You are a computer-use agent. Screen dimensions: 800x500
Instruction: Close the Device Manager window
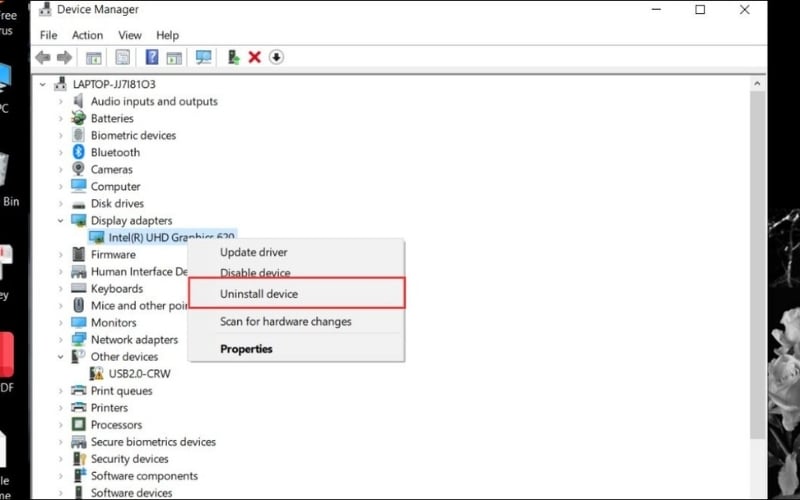pyautogui.click(x=744, y=9)
